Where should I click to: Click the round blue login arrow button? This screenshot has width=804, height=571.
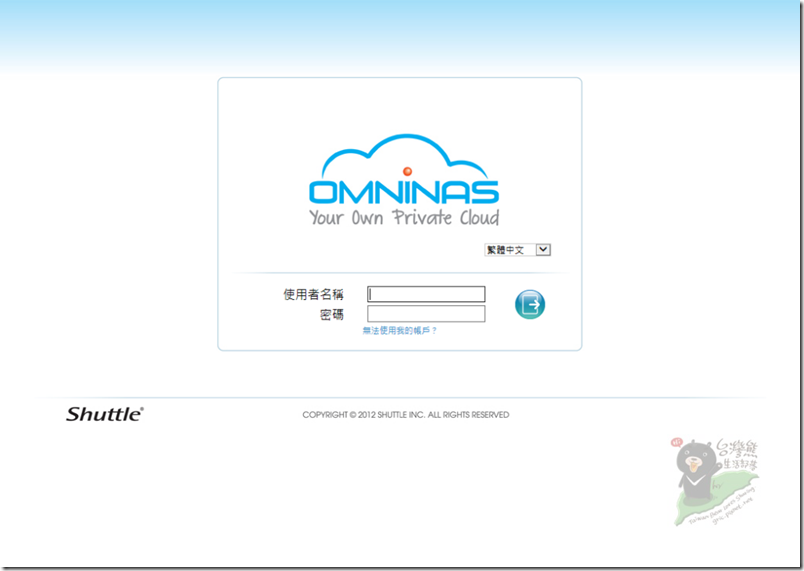point(530,304)
